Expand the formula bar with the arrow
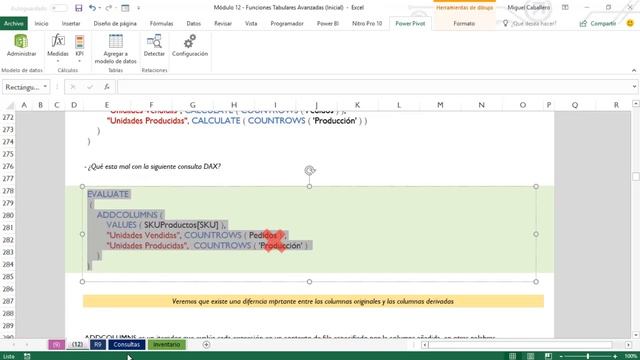Image resolution: width=640 pixels, height=360 pixels. (x=634, y=87)
